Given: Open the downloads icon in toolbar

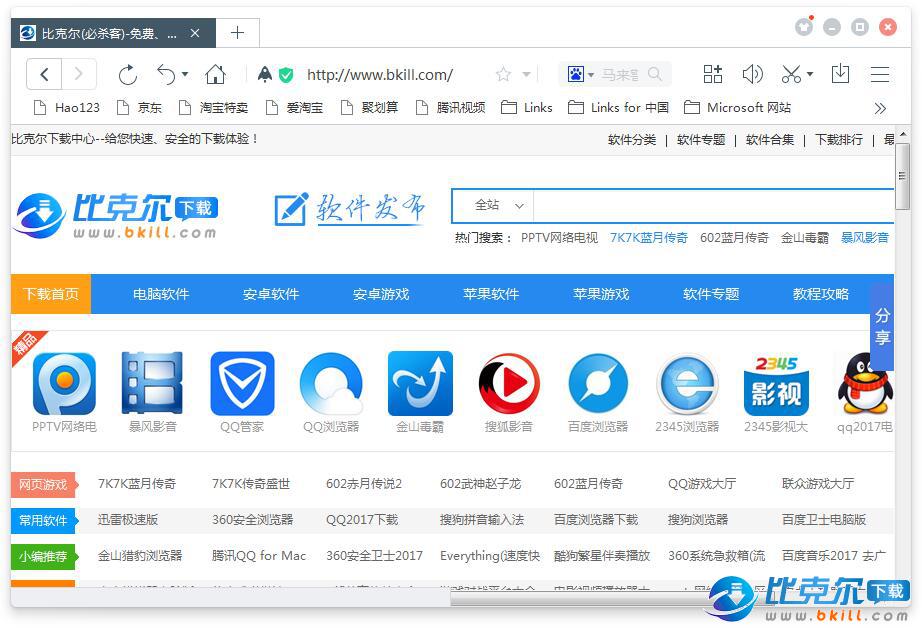Looking at the screenshot, I should (x=840, y=74).
